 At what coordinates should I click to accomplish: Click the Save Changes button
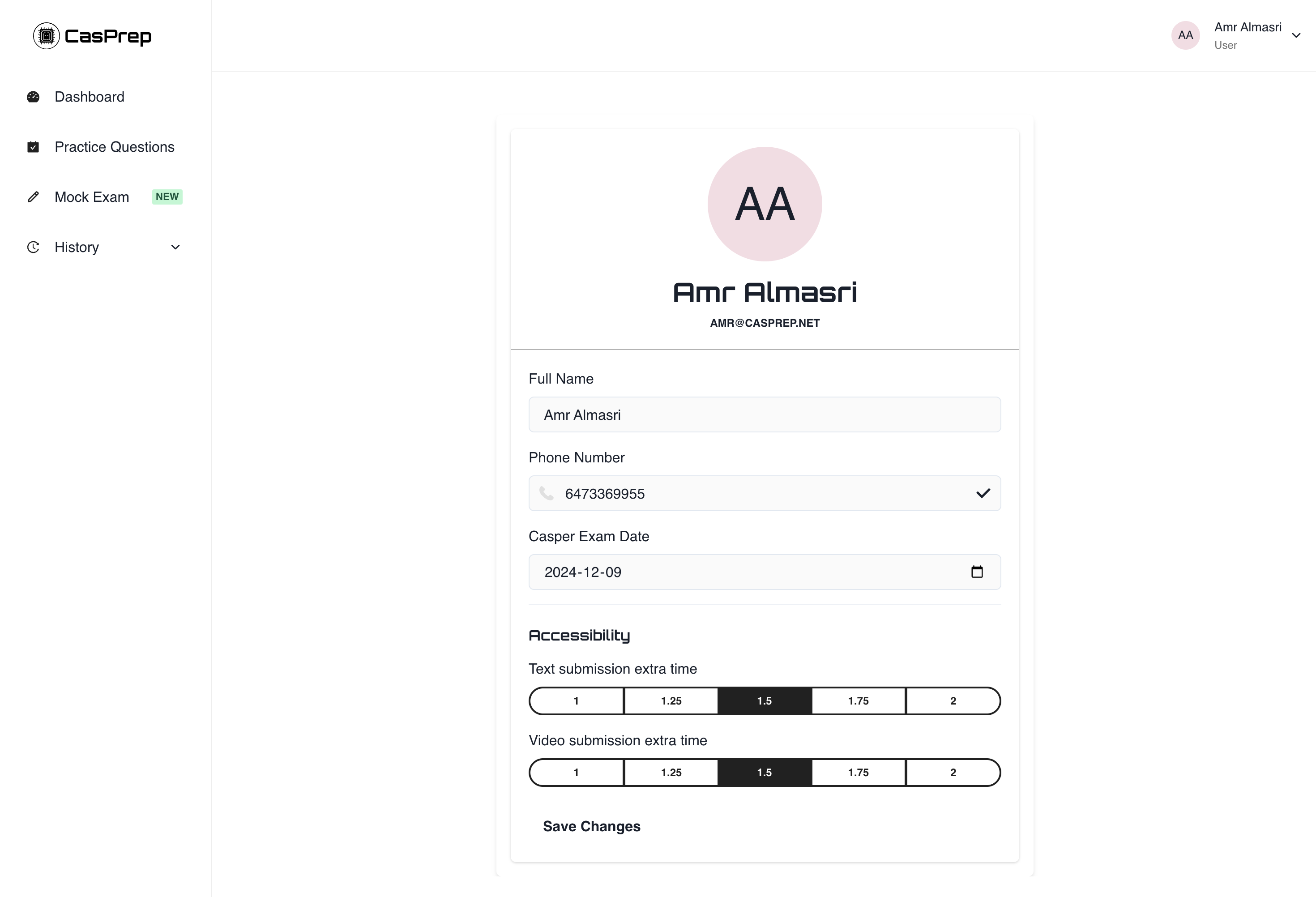click(x=592, y=826)
